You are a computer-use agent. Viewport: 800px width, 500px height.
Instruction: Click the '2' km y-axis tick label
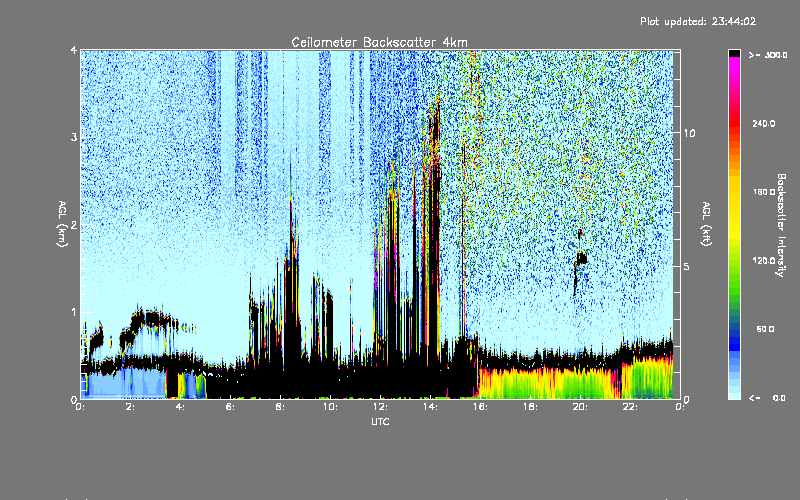coord(74,225)
